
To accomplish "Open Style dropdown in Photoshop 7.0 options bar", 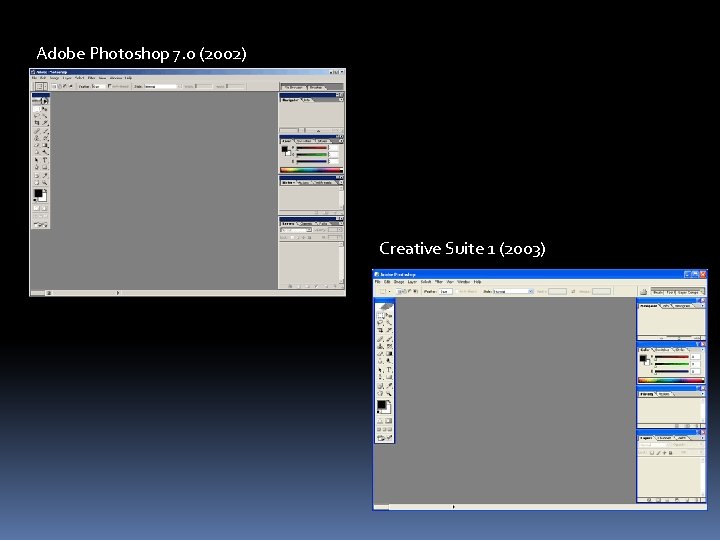I will [x=163, y=87].
